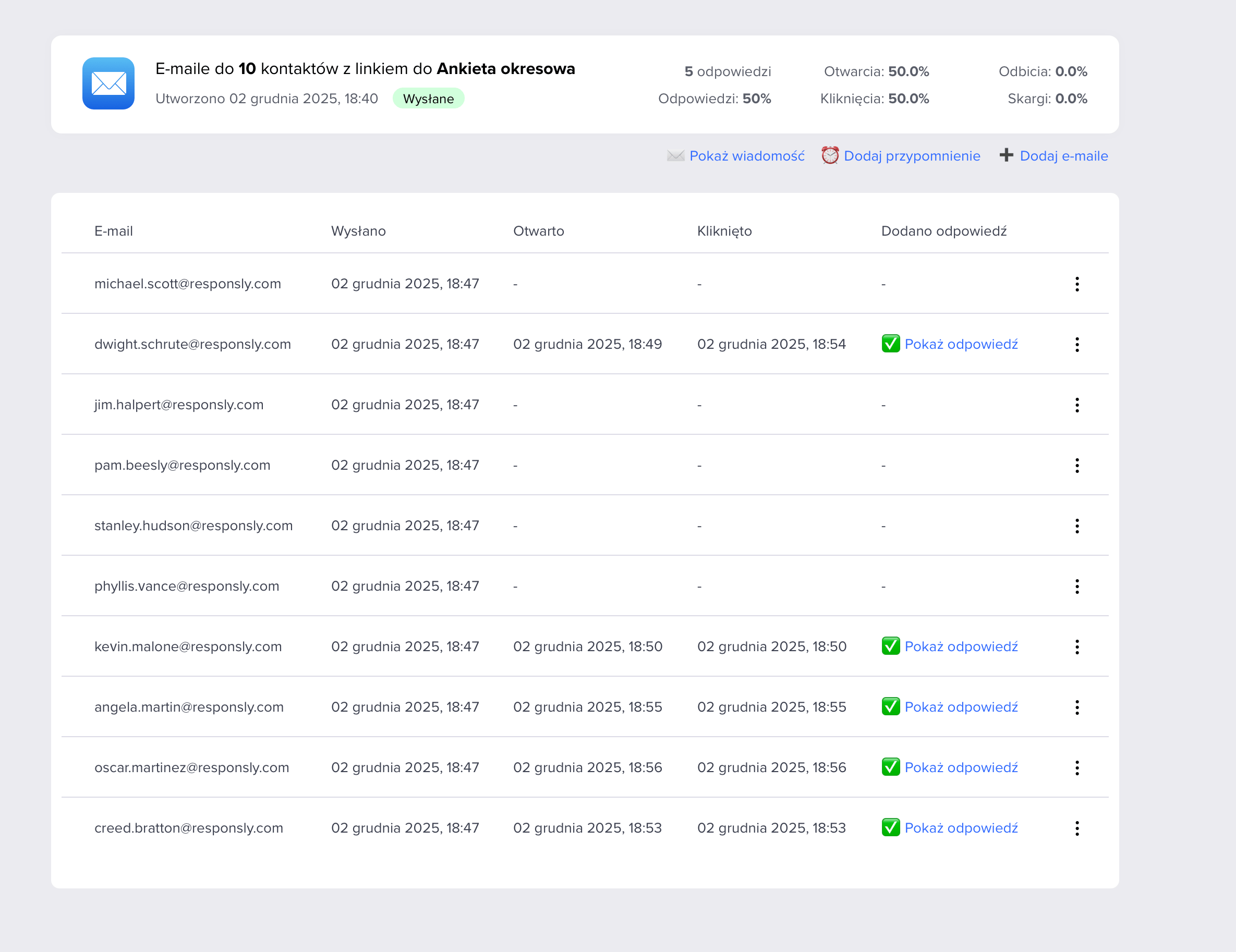Click green checkmark in angela.martin row
The width and height of the screenshot is (1236, 952).
(890, 706)
